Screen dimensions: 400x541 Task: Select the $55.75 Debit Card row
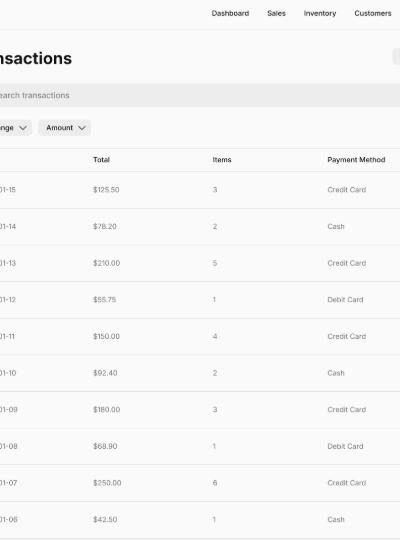point(200,300)
